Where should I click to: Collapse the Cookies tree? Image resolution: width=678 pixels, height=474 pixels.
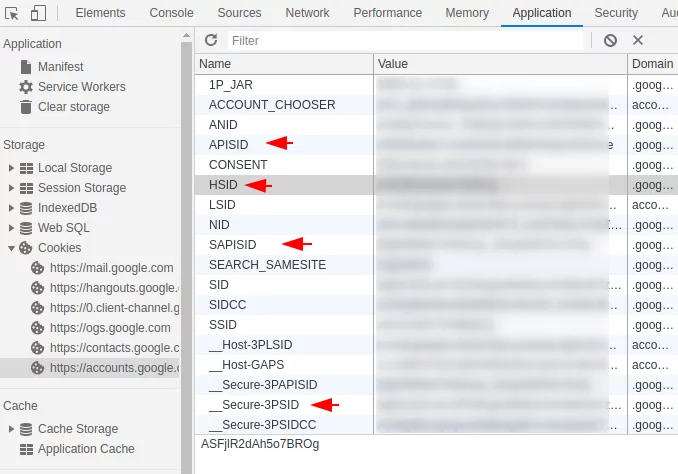(11, 248)
